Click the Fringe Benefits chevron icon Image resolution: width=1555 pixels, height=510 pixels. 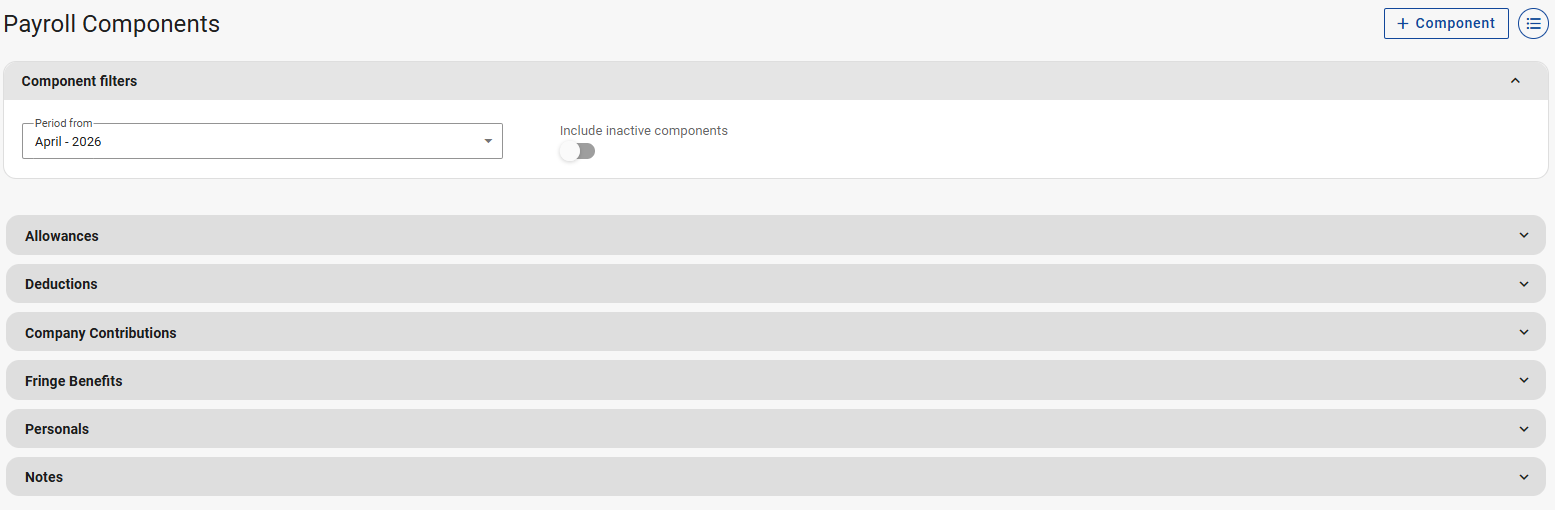tap(1524, 381)
